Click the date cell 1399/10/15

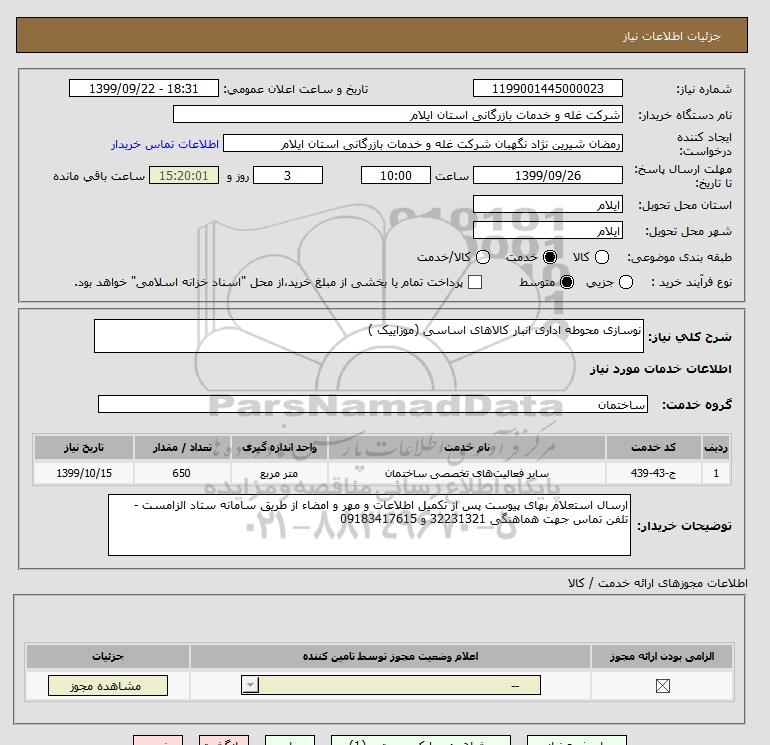coord(83,473)
